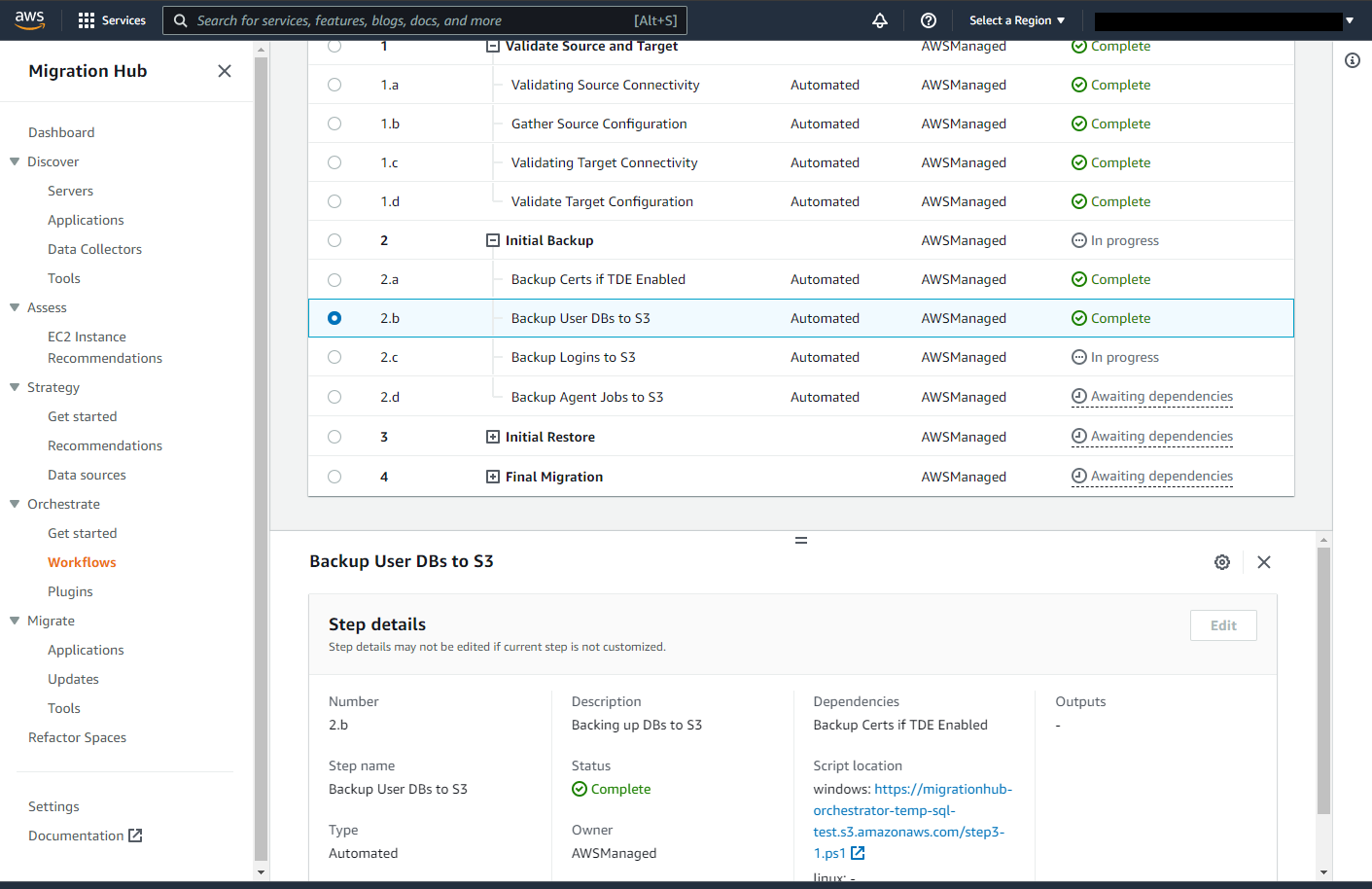Open Servers under Discover
Screen dimensions: 1372x889
tap(71, 191)
